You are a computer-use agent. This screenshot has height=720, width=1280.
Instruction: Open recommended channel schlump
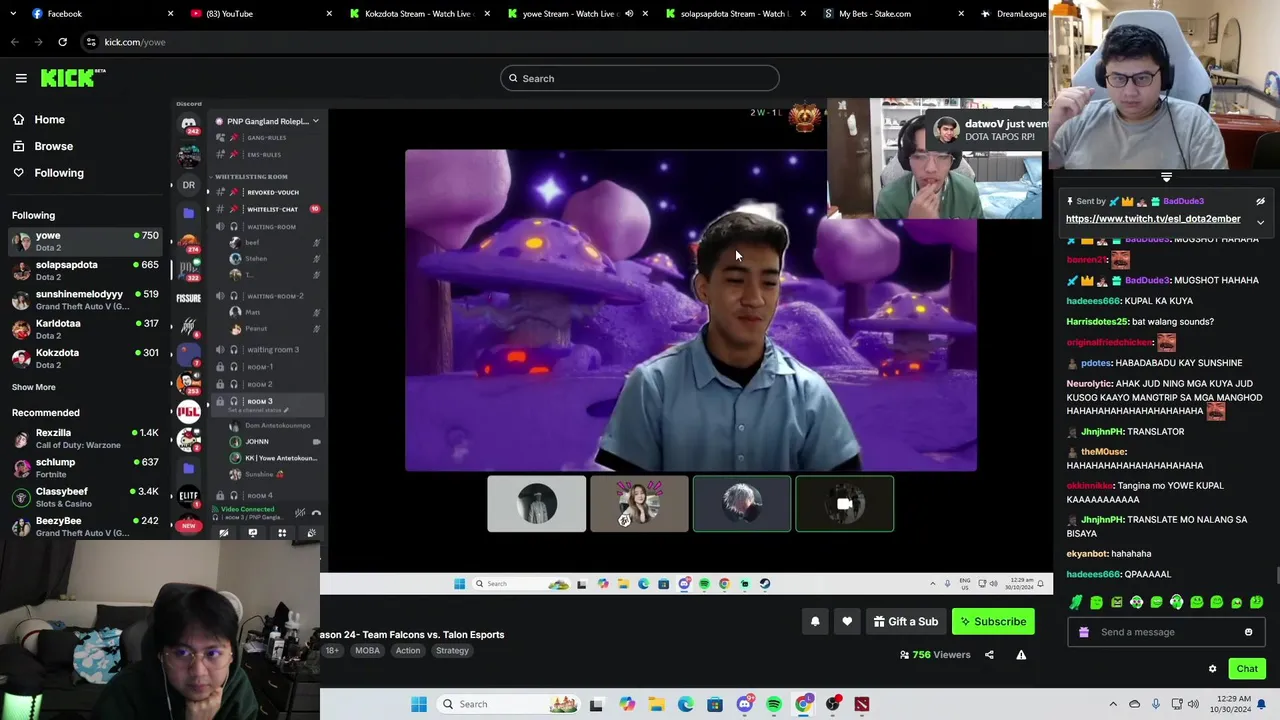[x=85, y=468]
